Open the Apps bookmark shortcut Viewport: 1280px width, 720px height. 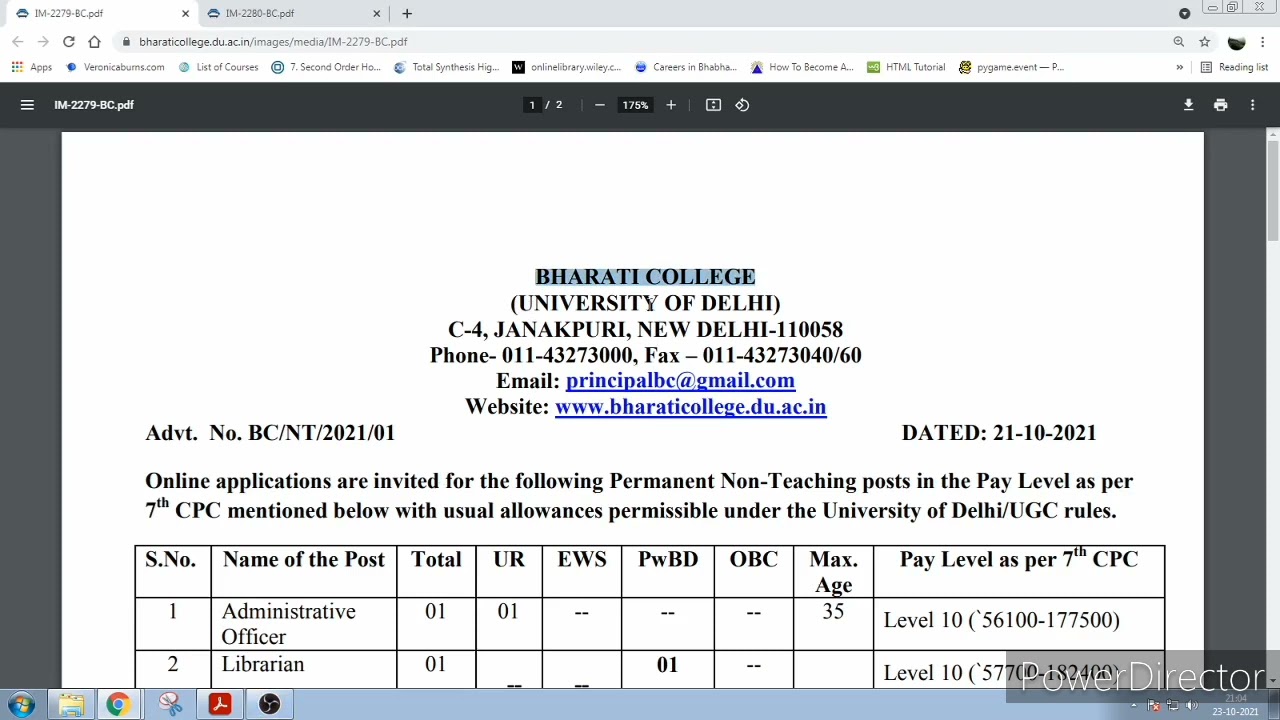point(32,67)
